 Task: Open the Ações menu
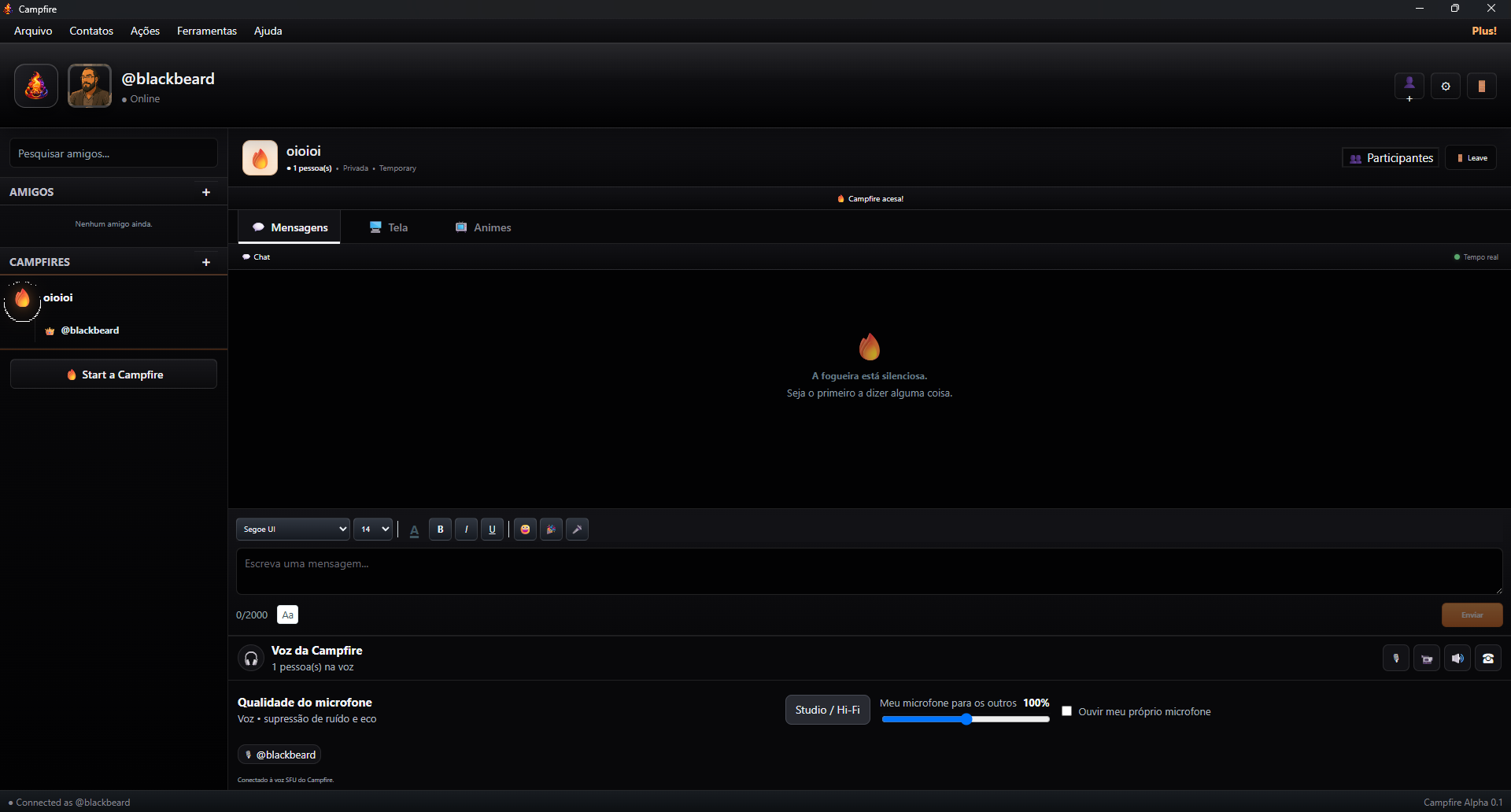(x=145, y=31)
